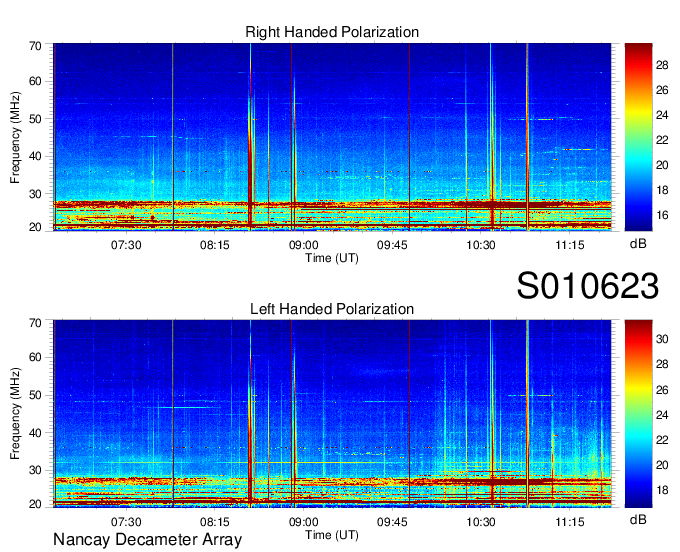Click the 26 dB value on Left Handed colorbar
Screen dimensions: 680x552
point(662,390)
